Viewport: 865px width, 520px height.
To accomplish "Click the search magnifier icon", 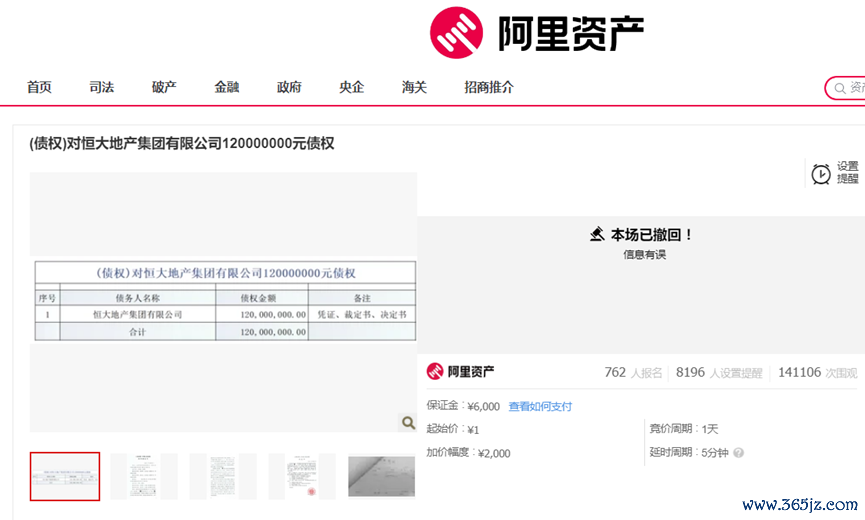I will click(x=840, y=88).
